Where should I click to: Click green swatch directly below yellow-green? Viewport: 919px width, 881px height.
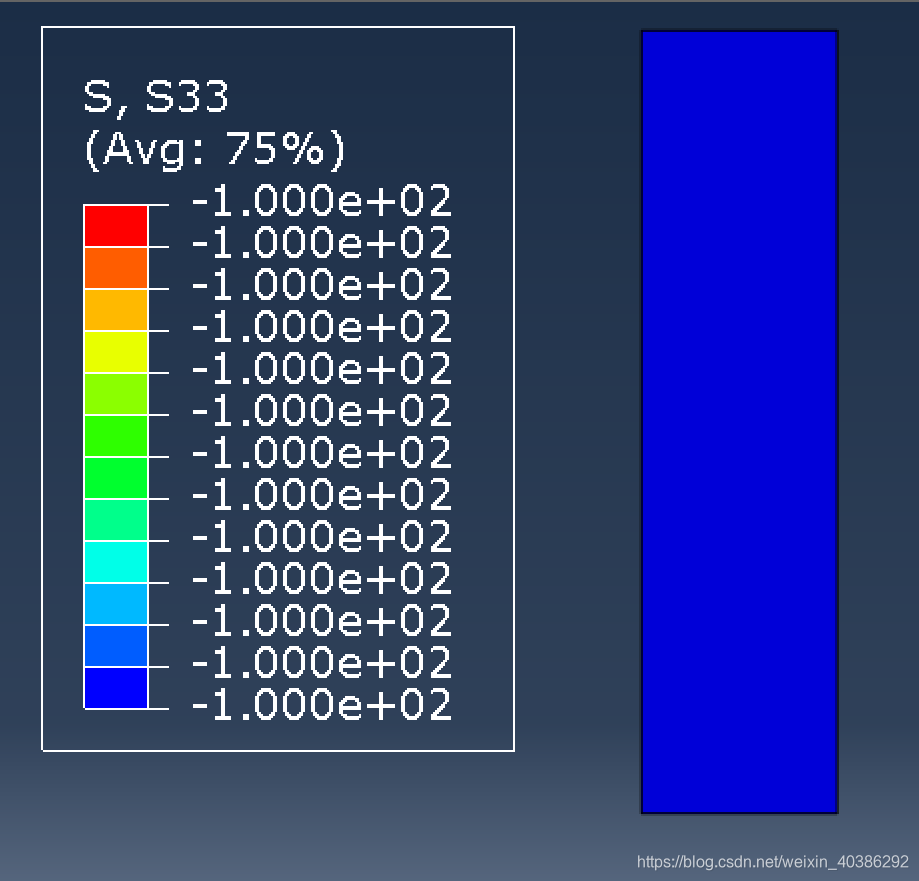(116, 436)
